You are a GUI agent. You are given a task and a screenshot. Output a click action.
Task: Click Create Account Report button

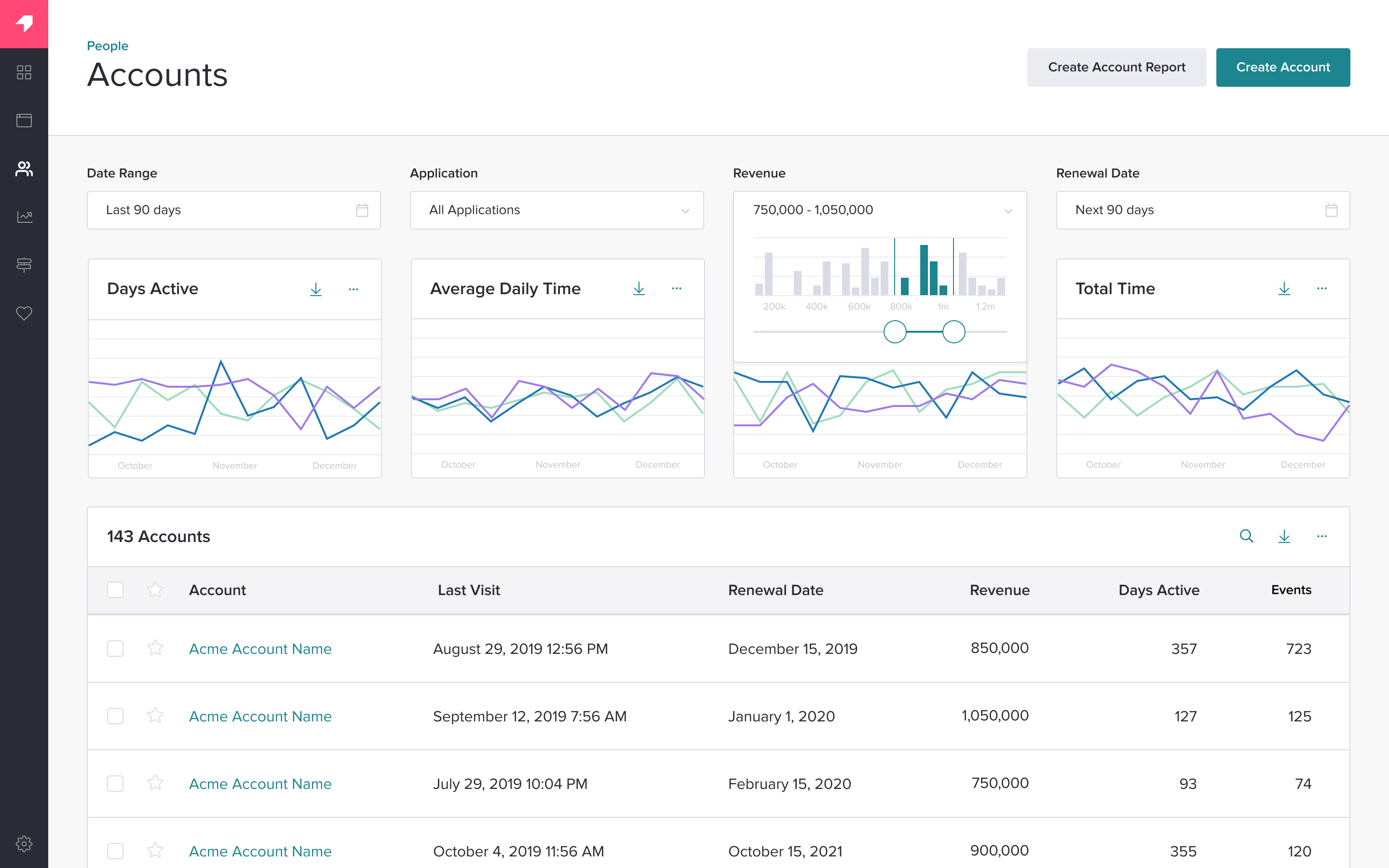pos(1117,67)
